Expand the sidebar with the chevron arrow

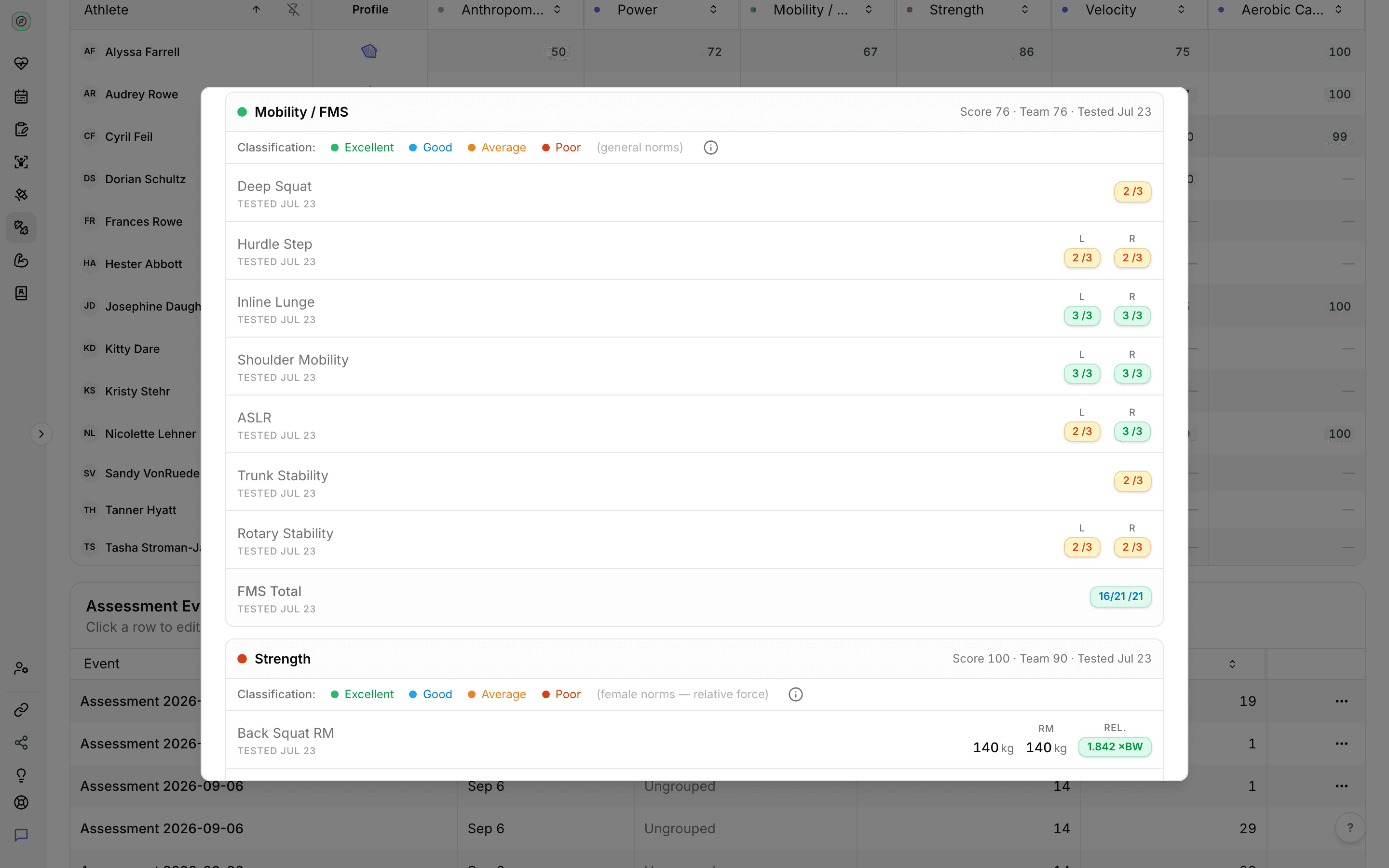coord(41,434)
